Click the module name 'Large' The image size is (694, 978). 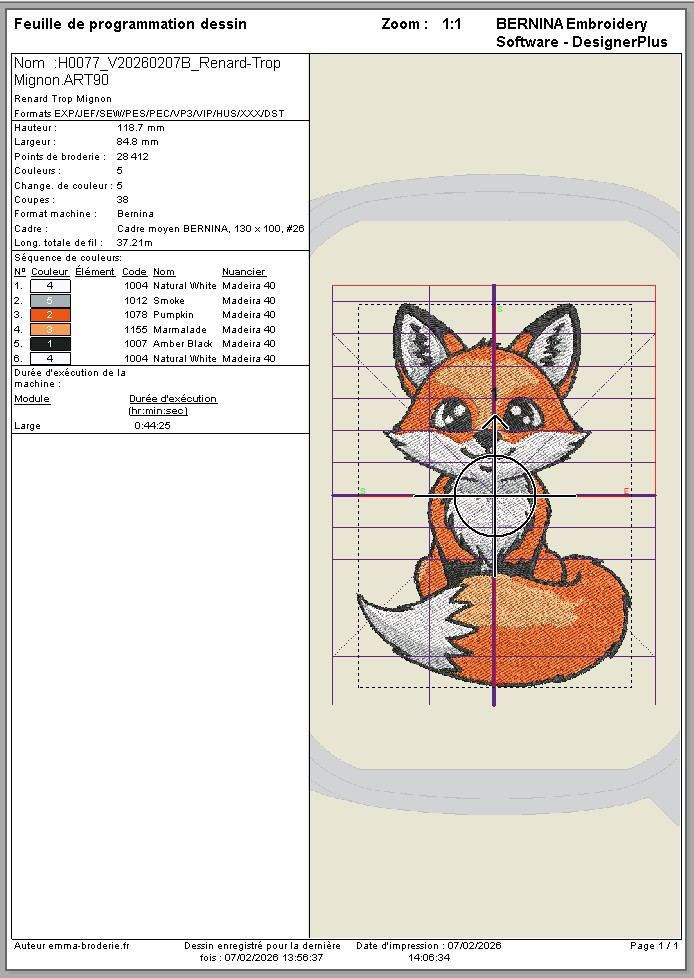(x=27, y=426)
